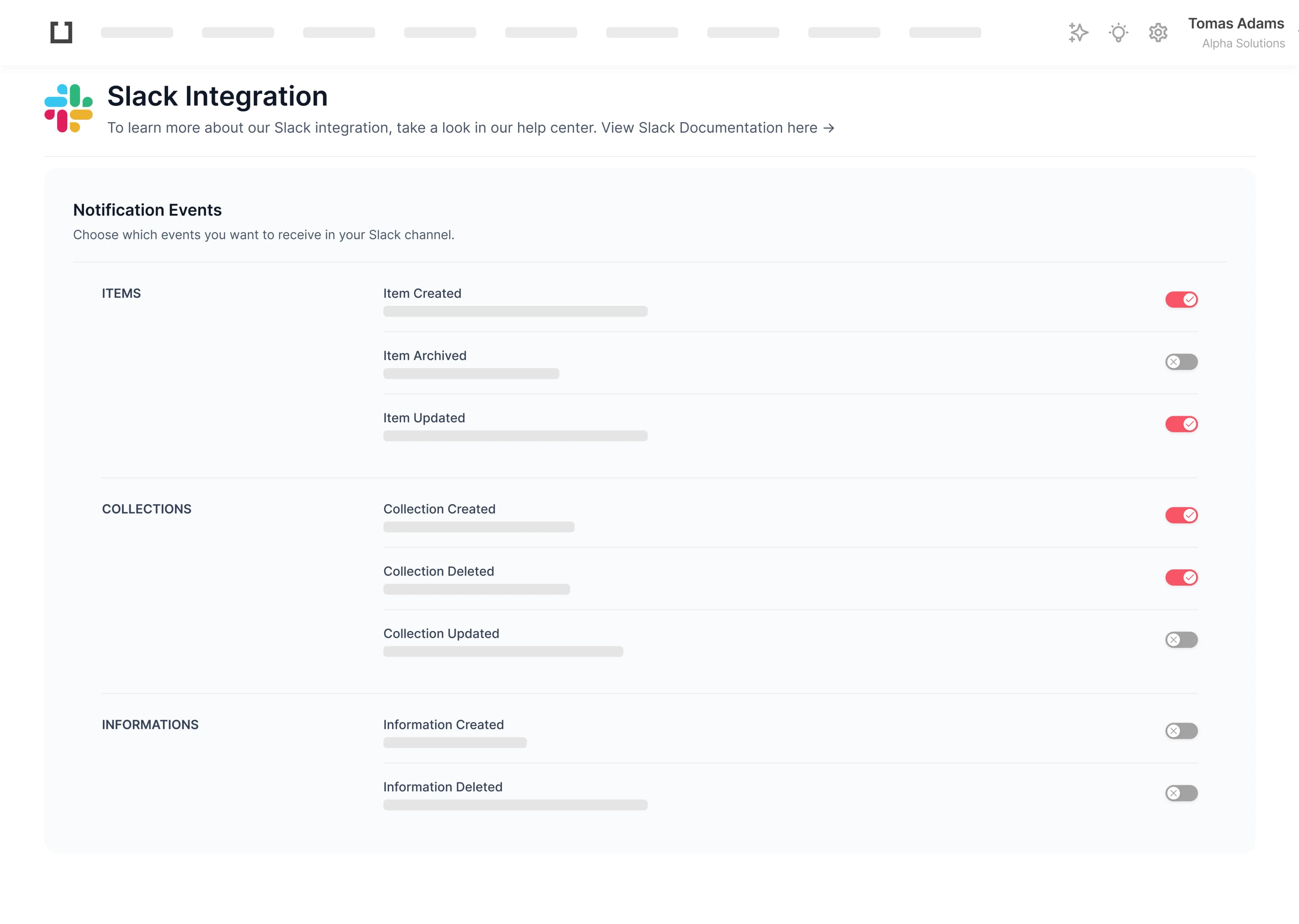
Task: Click the Information Created label
Action: [443, 725]
